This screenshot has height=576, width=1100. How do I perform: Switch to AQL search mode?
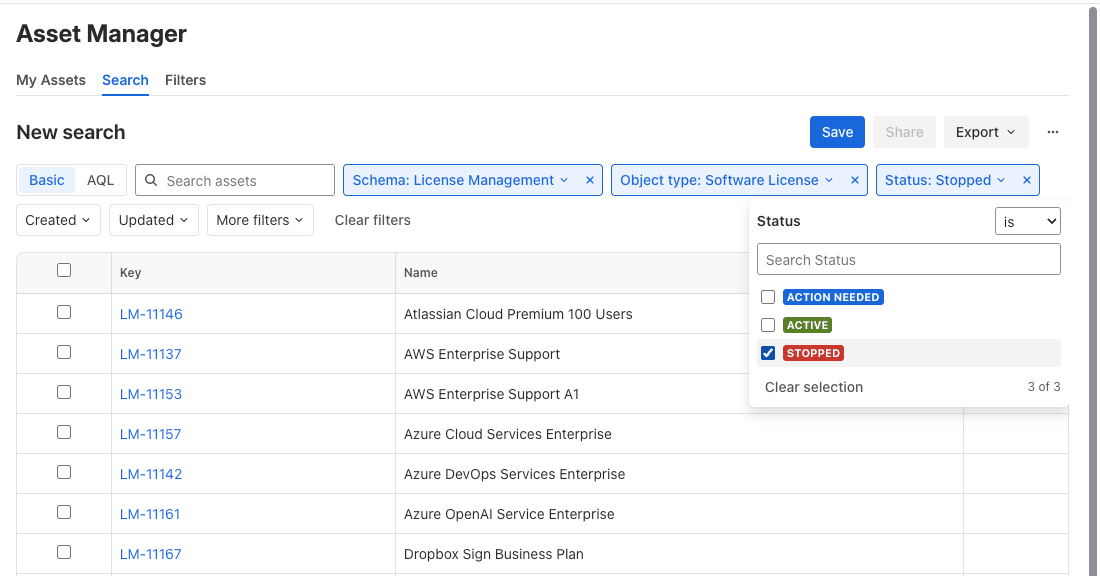(100, 180)
